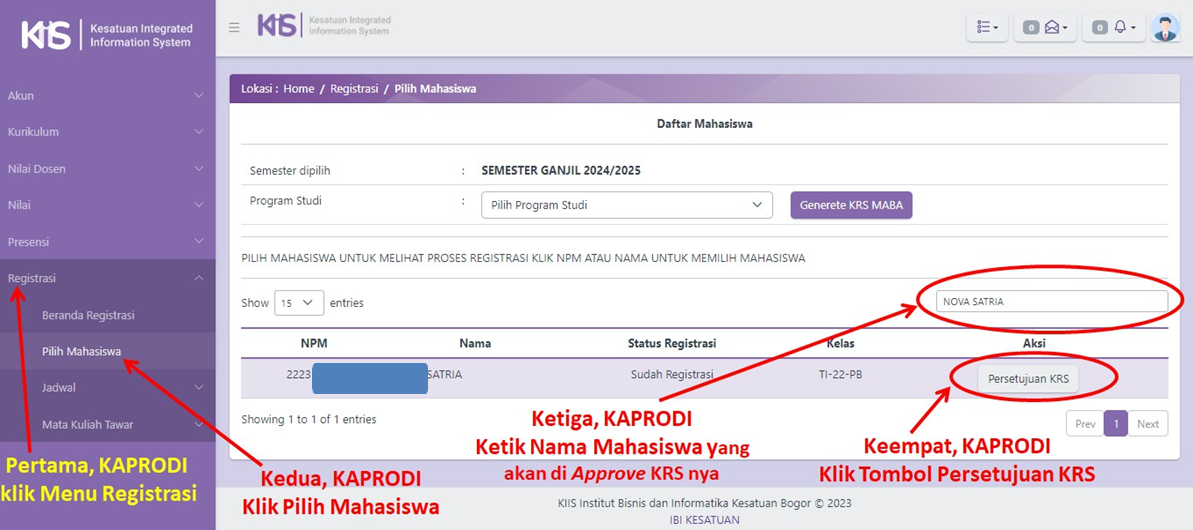Image resolution: width=1193 pixels, height=530 pixels.
Task: Expand the Akun sidebar menu
Action: coord(107,96)
